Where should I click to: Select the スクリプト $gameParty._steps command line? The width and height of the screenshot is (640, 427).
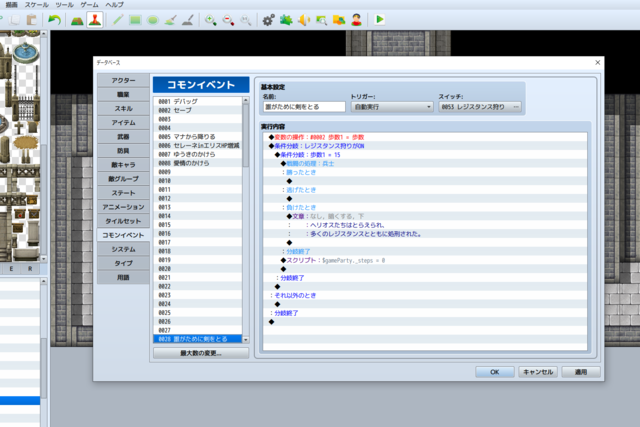pyautogui.click(x=425, y=260)
